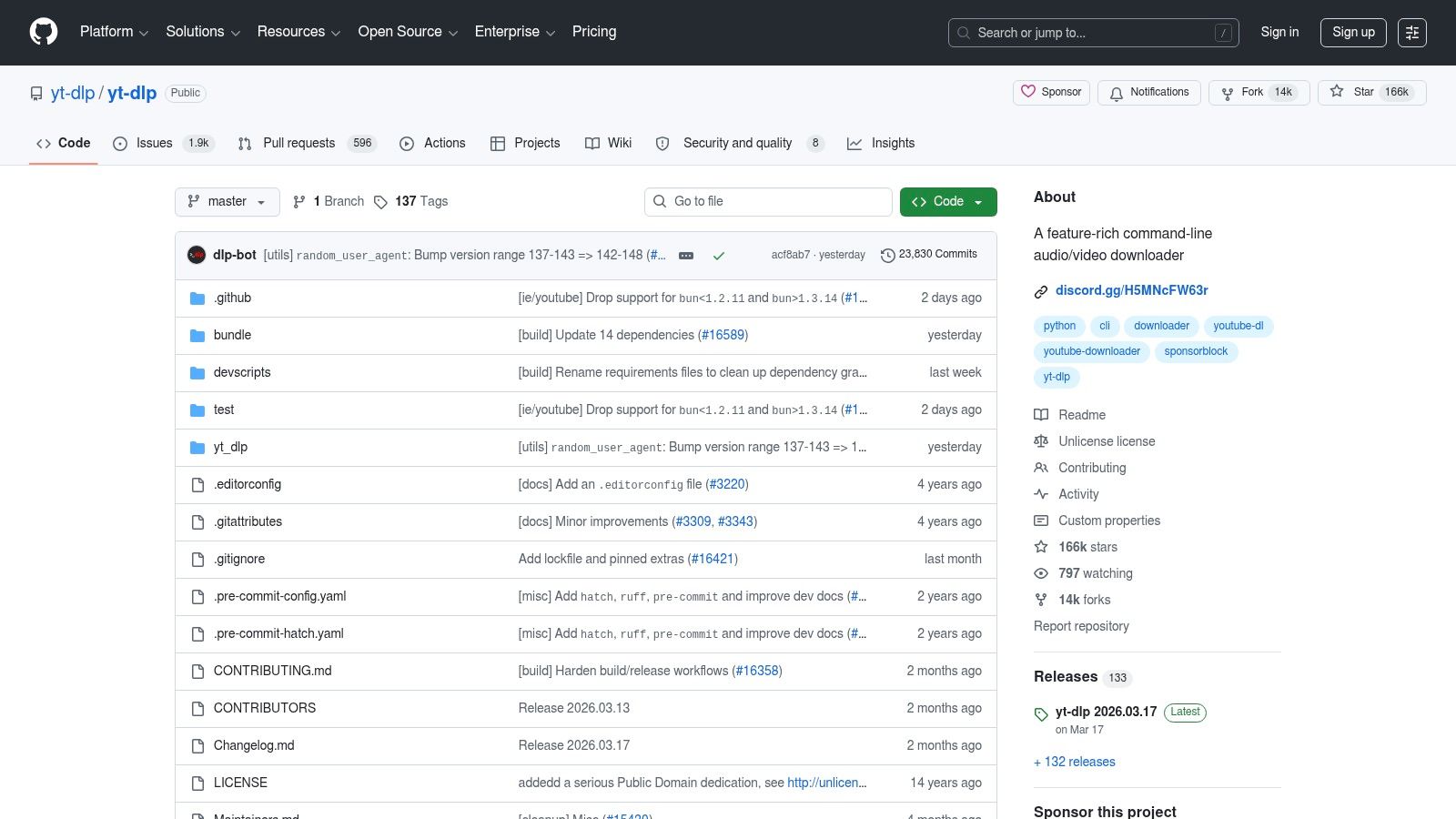Click the dlp-bot avatar

(x=197, y=255)
